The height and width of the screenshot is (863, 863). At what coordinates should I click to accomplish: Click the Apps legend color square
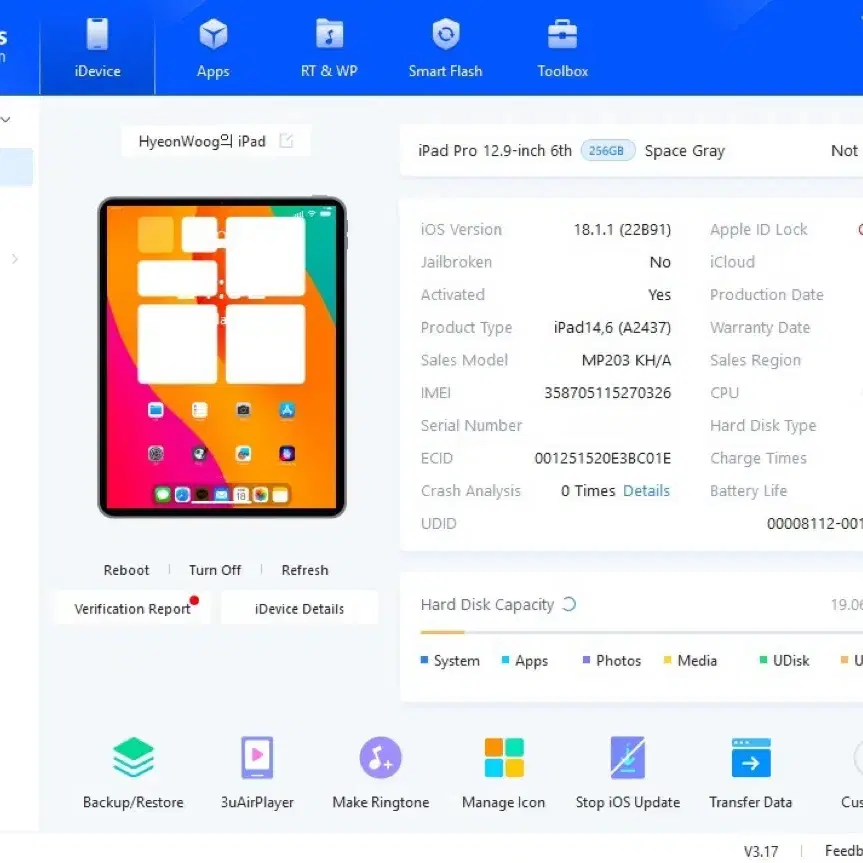click(x=505, y=660)
